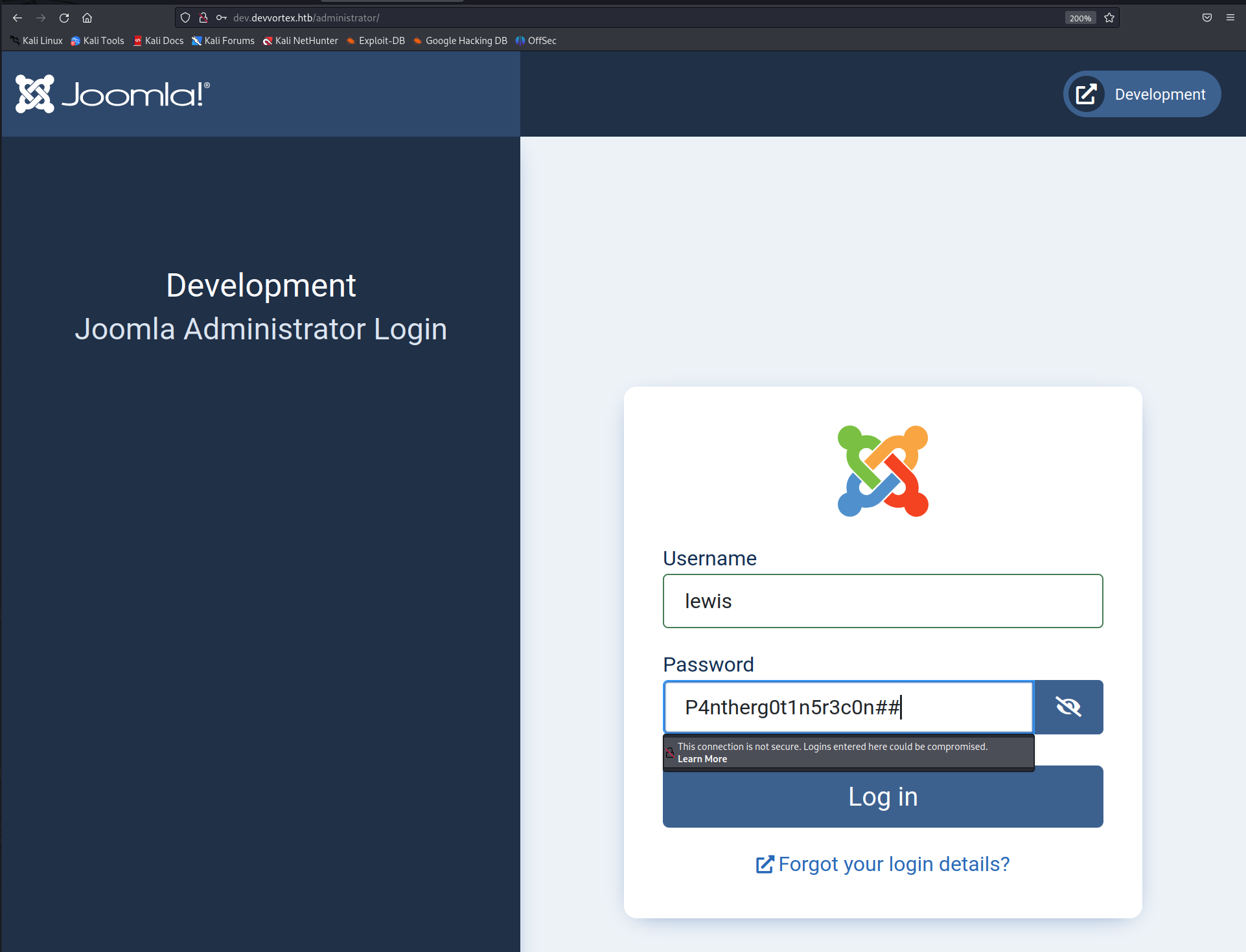Toggle password visibility eye icon
The image size is (1246, 952).
pos(1068,707)
